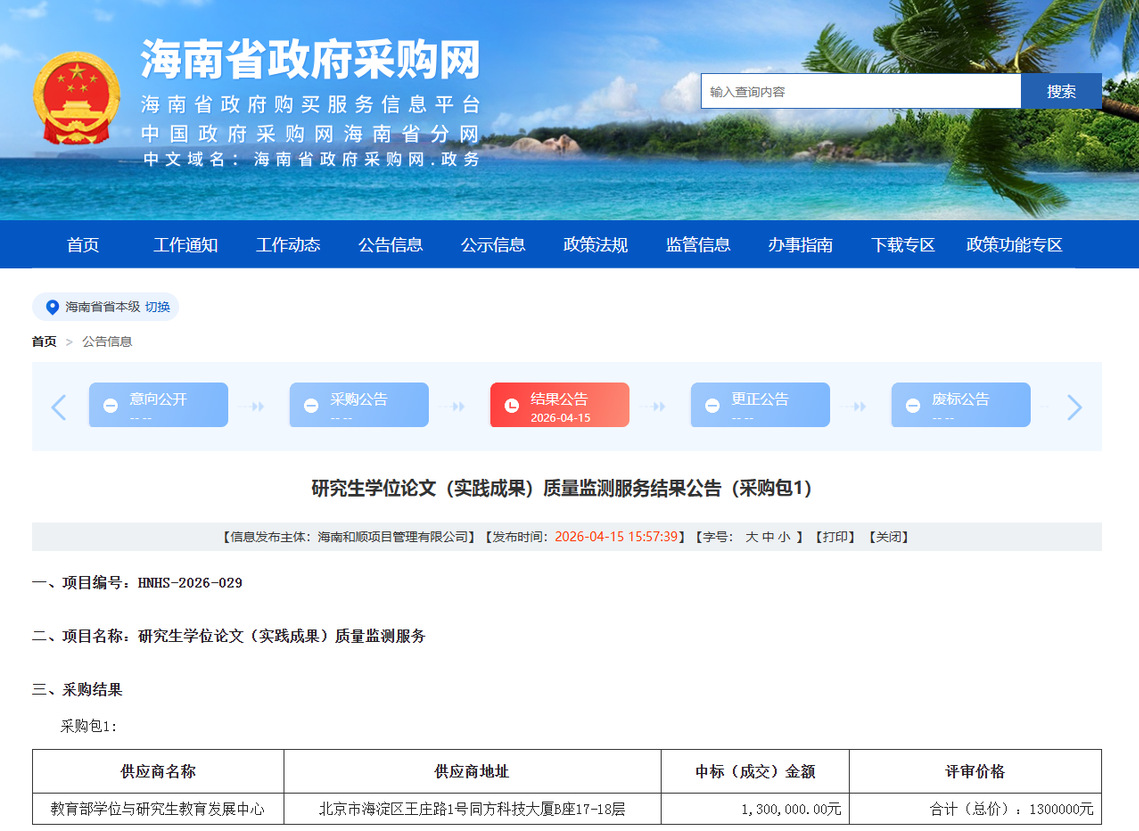Click the search query input field
This screenshot has width=1139, height=831.
coord(860,91)
